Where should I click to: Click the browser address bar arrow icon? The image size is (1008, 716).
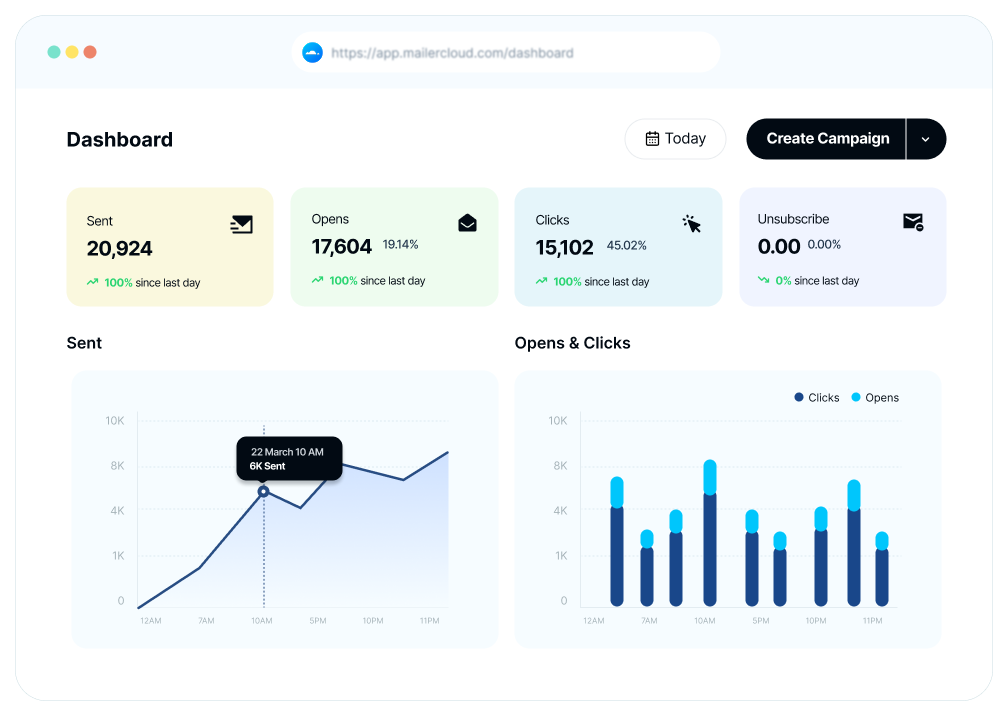pos(312,52)
